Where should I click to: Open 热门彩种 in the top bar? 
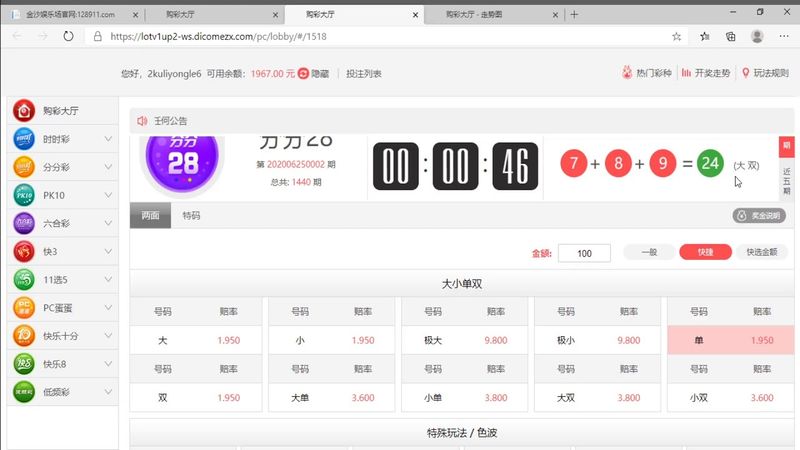pos(647,73)
